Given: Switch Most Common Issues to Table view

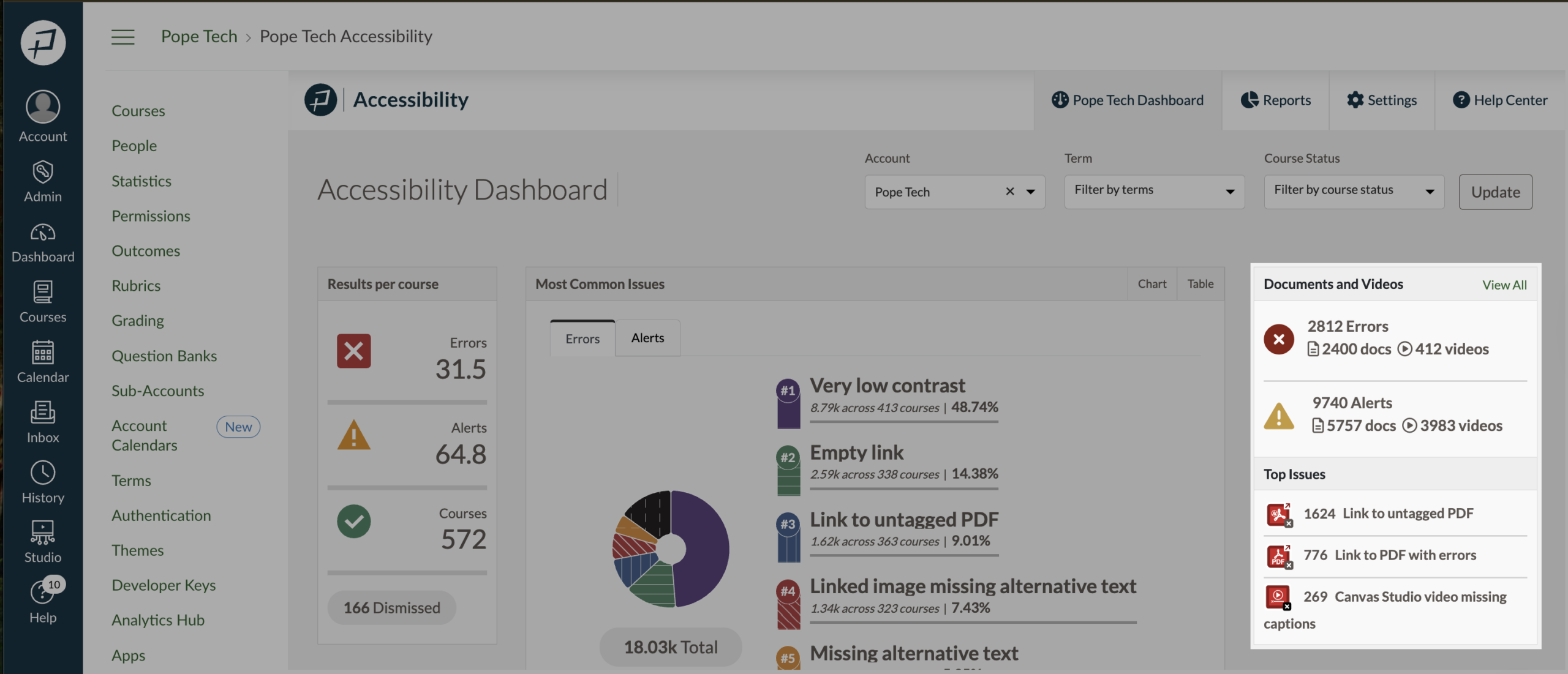Looking at the screenshot, I should click(1200, 284).
